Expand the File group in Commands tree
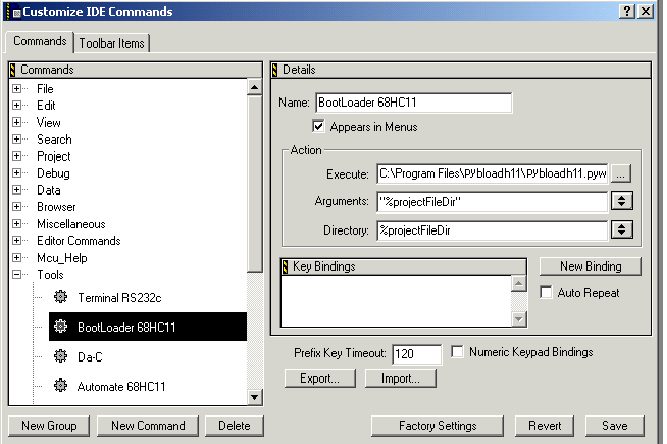 17,89
